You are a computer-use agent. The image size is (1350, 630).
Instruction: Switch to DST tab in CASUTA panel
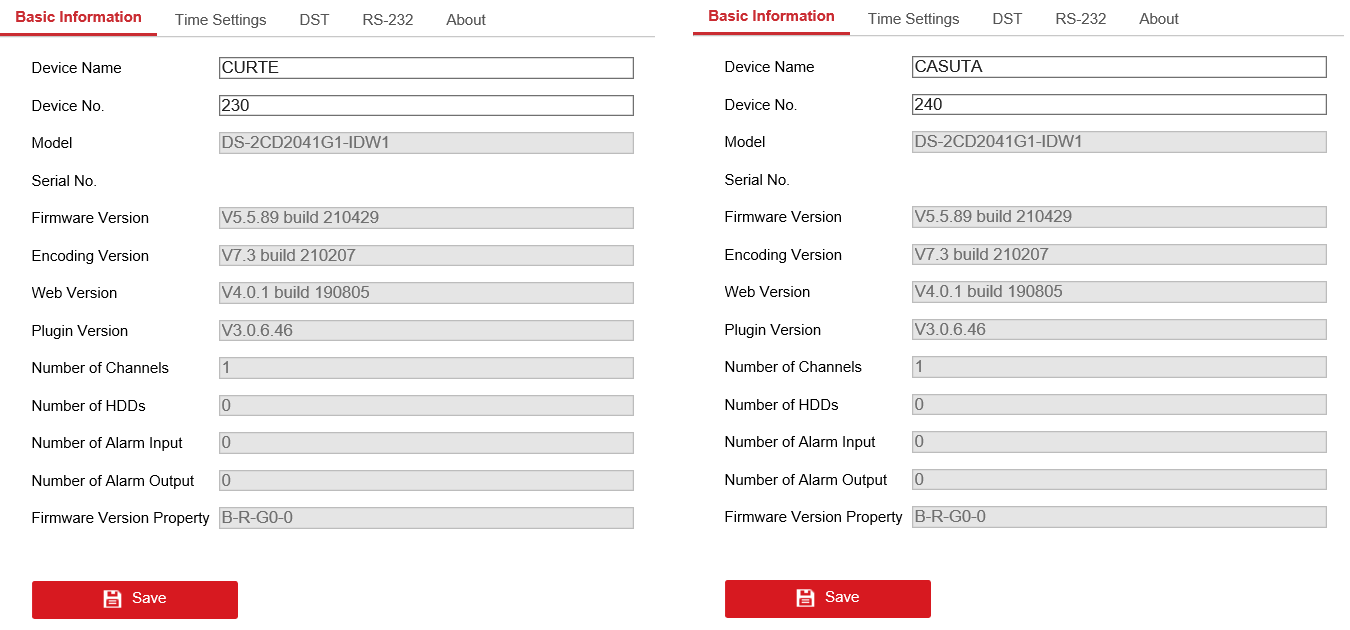pyautogui.click(x=1007, y=19)
